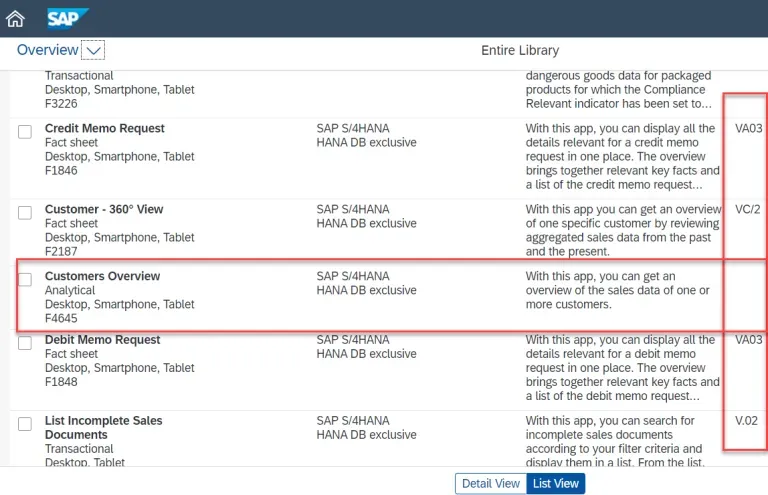Expand the Overview dropdown arrow

[93, 51]
